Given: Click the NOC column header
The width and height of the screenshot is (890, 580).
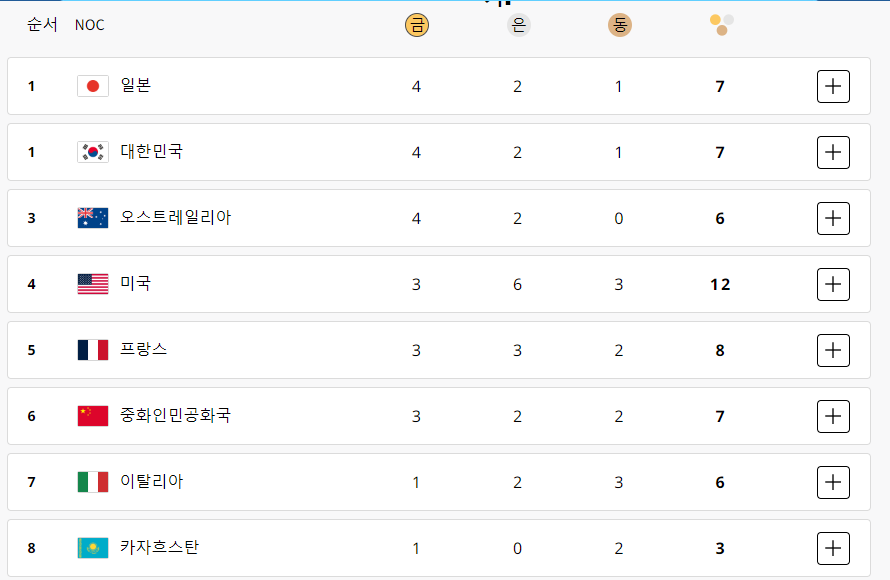Looking at the screenshot, I should tap(89, 25).
